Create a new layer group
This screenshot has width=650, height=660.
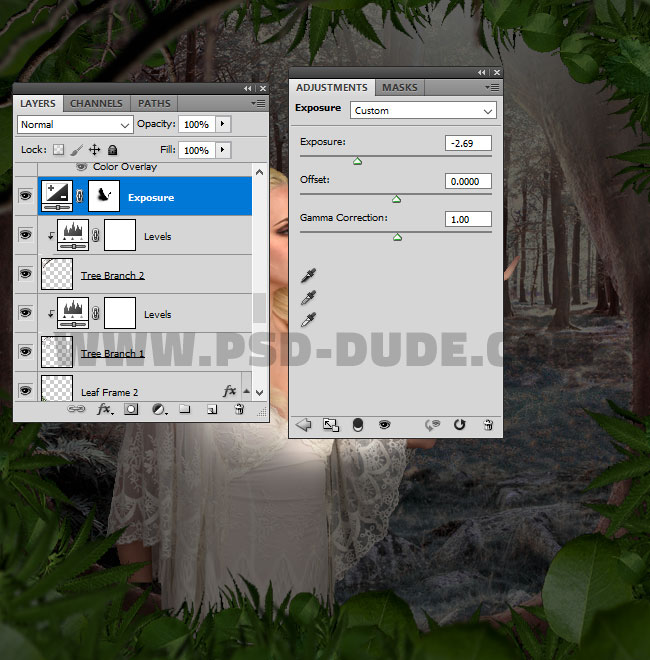pos(184,408)
